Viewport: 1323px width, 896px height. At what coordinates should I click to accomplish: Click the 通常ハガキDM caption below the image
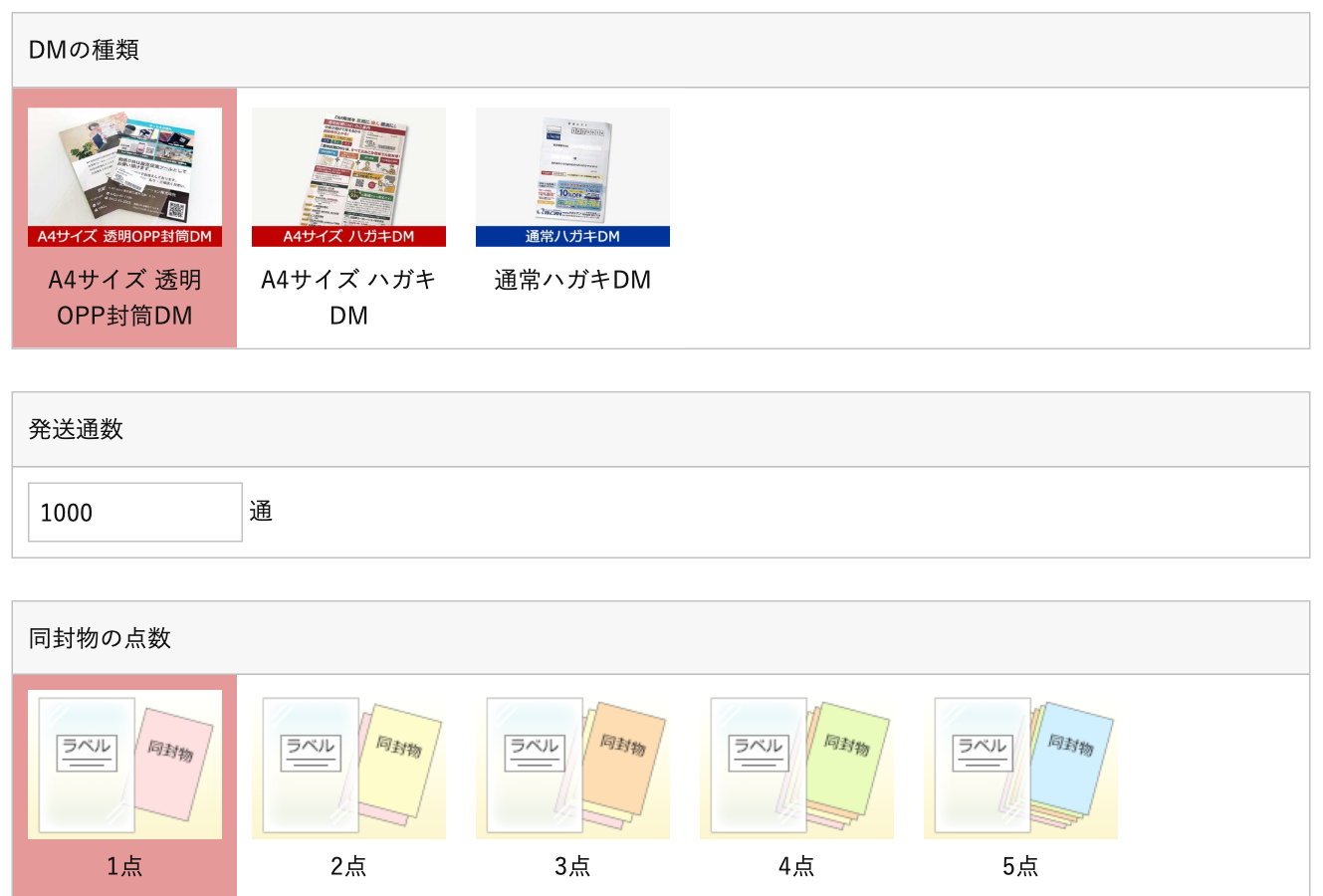(x=572, y=280)
